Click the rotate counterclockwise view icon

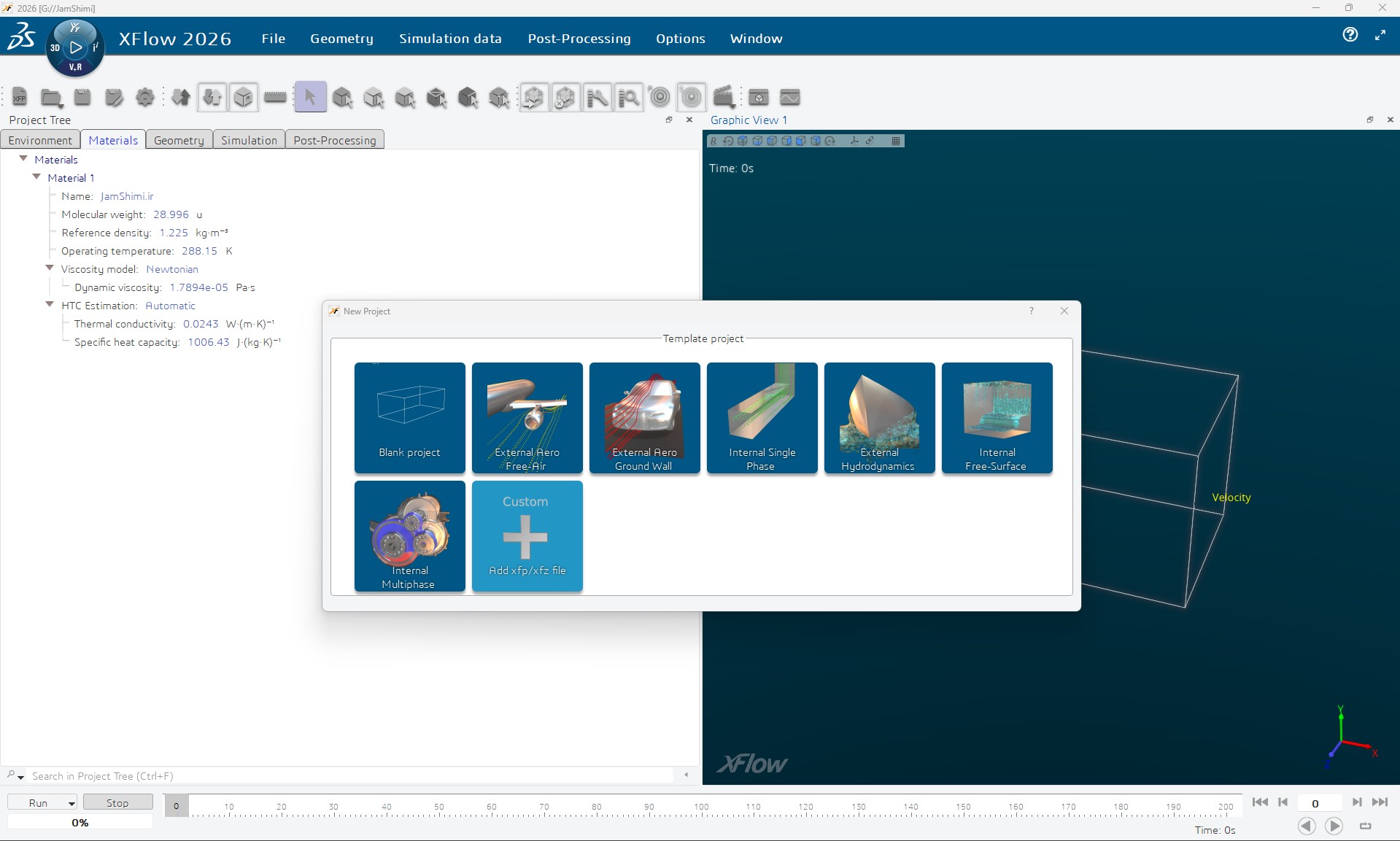[728, 141]
